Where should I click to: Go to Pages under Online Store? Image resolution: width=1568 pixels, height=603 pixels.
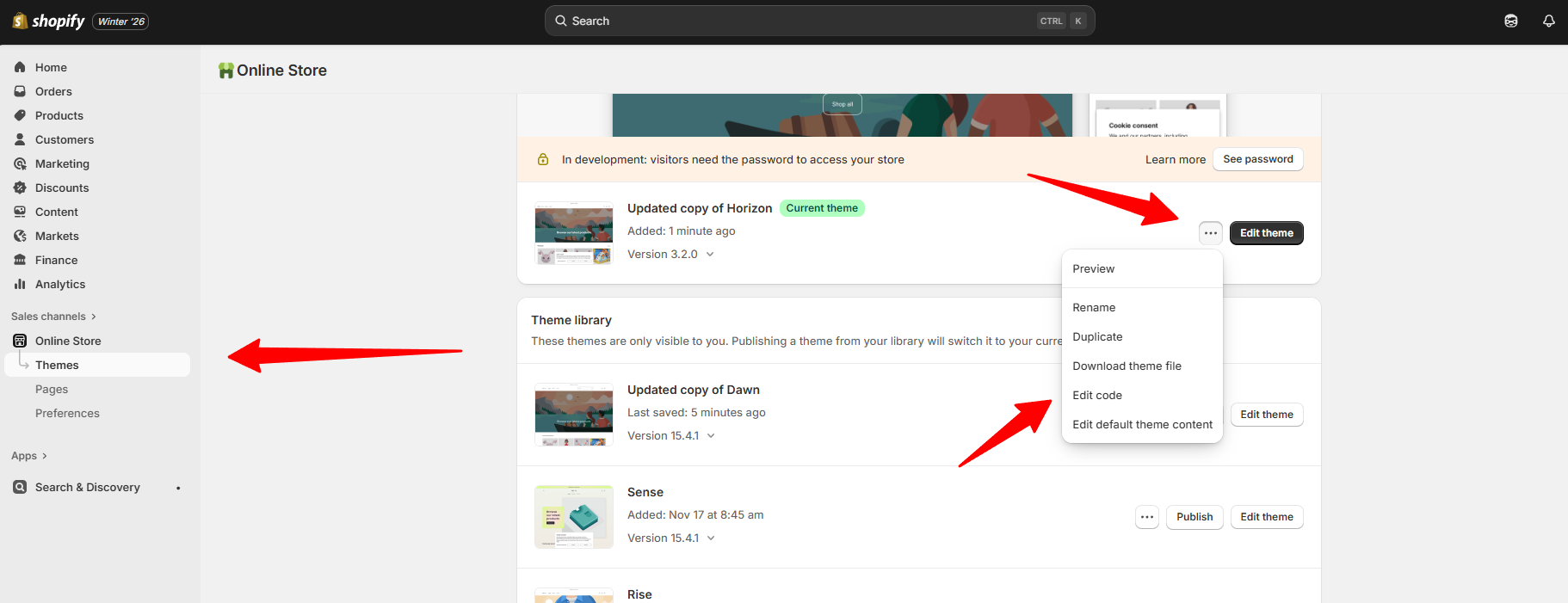tap(52, 389)
